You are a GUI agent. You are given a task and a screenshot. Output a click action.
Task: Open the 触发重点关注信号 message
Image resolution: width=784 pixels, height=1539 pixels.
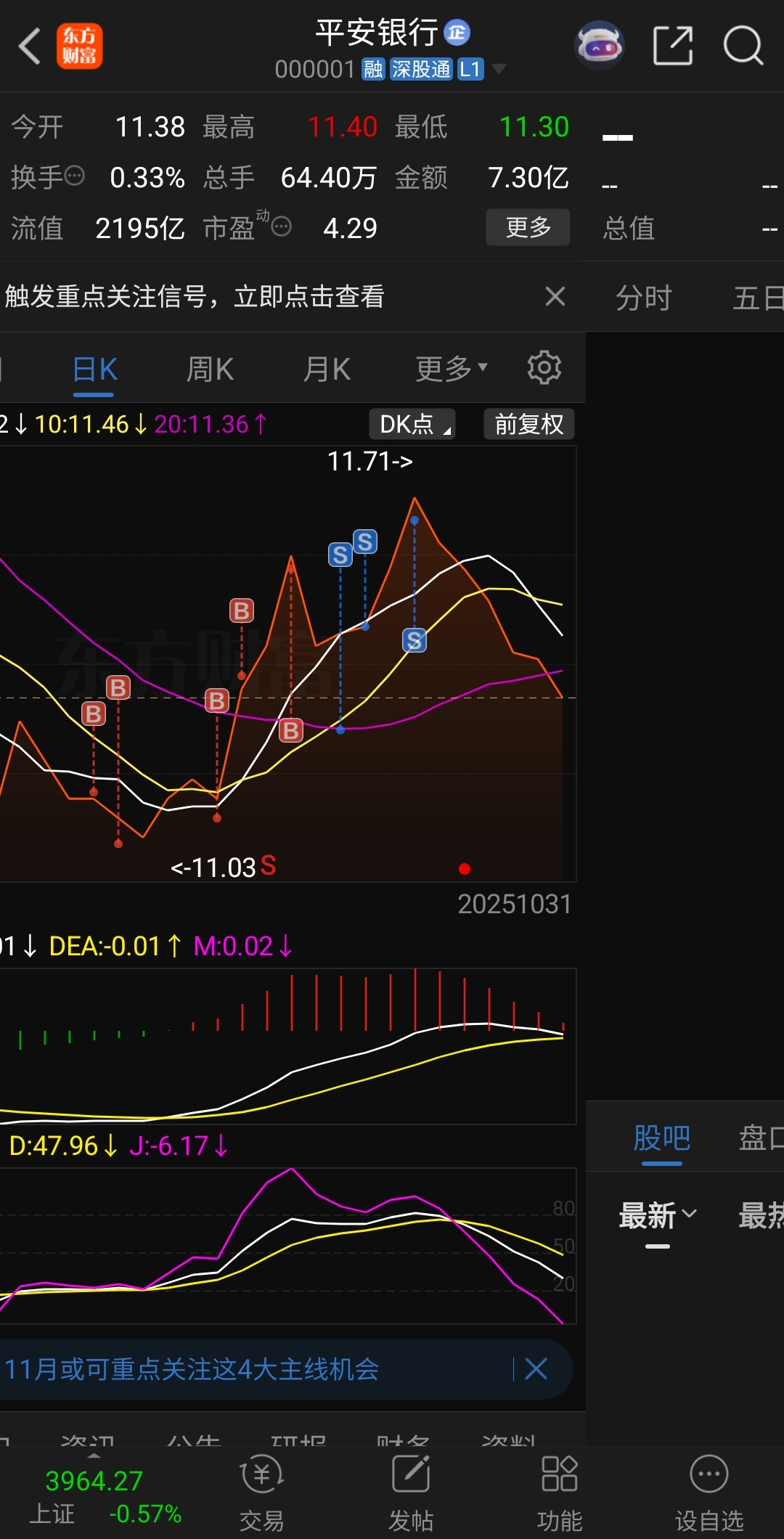(x=195, y=296)
